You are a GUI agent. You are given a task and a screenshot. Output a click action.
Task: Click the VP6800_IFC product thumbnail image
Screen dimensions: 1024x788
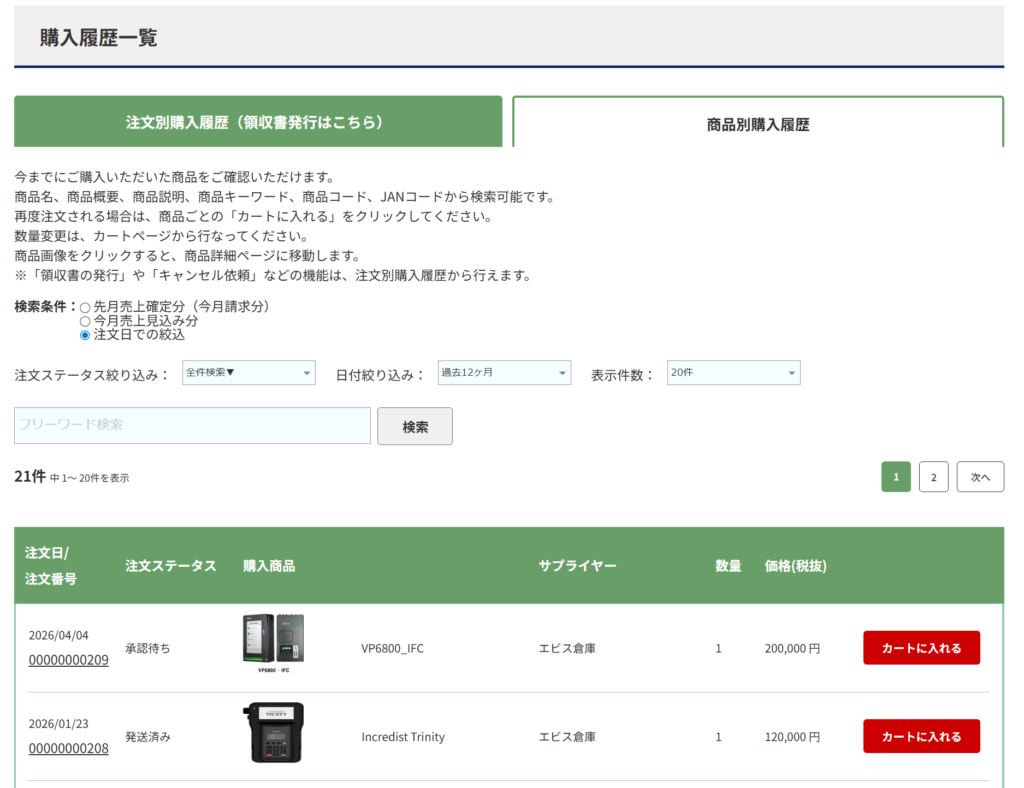(x=273, y=642)
